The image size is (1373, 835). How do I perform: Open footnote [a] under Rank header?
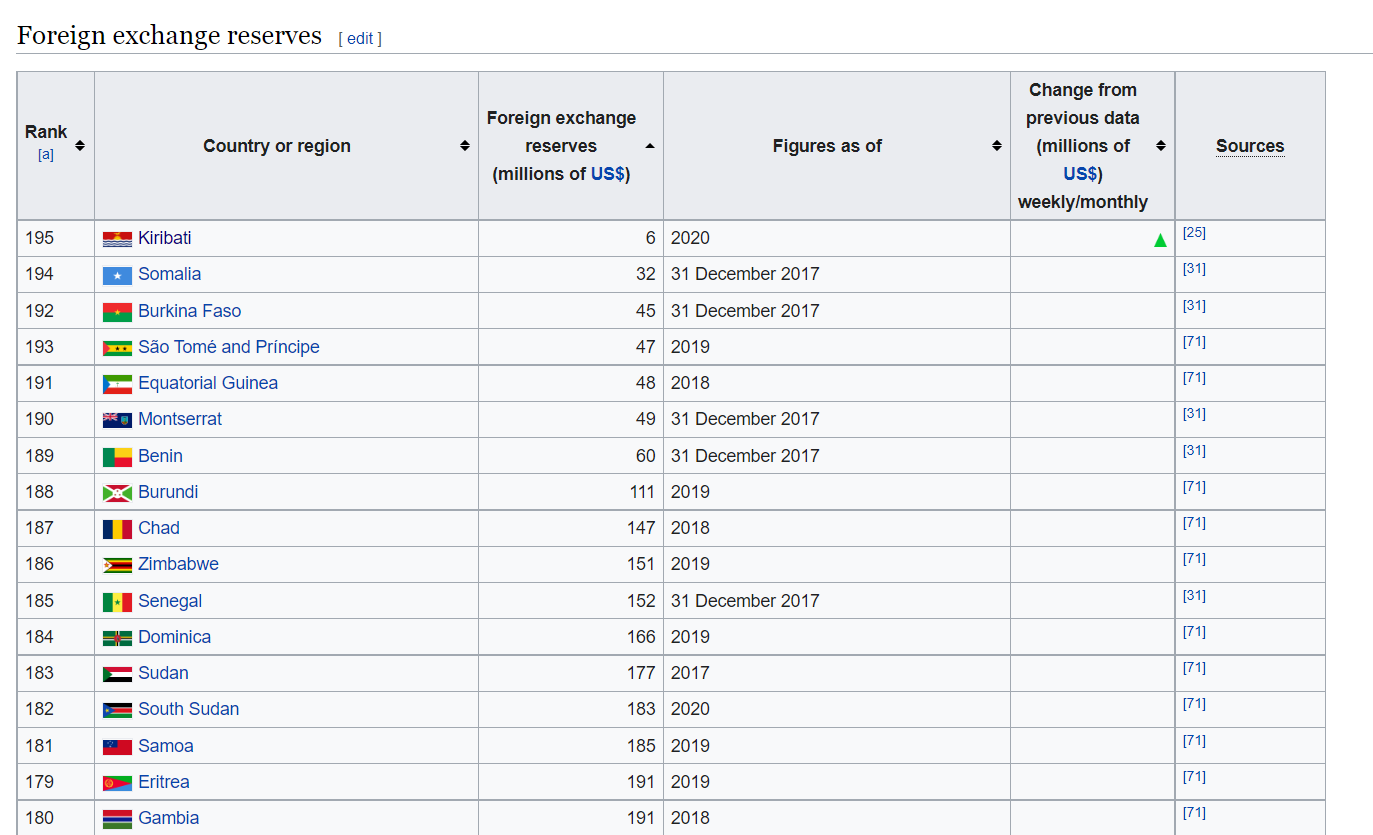[x=46, y=154]
